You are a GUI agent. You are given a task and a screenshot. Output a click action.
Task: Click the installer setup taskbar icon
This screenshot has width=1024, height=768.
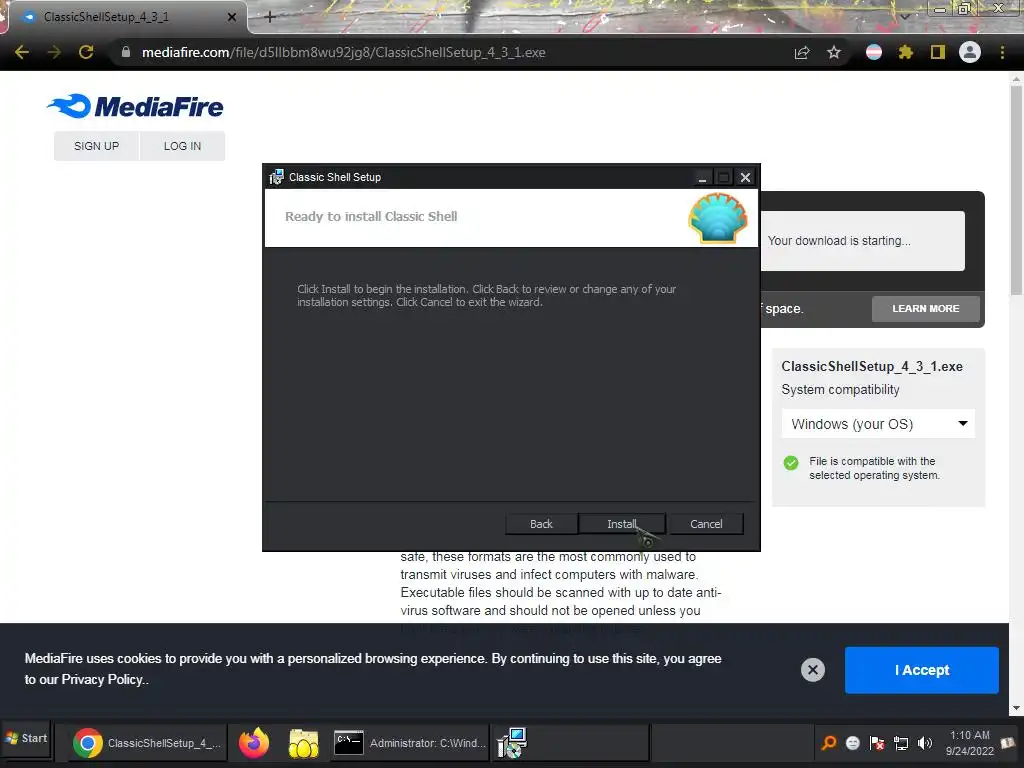click(512, 743)
